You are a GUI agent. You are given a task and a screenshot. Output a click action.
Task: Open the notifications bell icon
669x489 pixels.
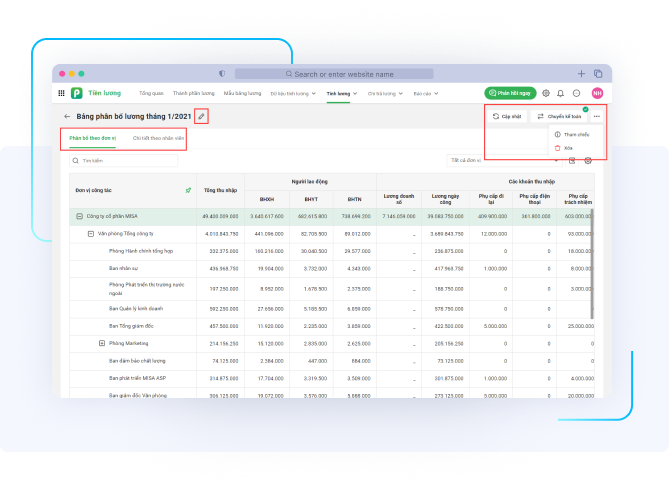point(561,93)
